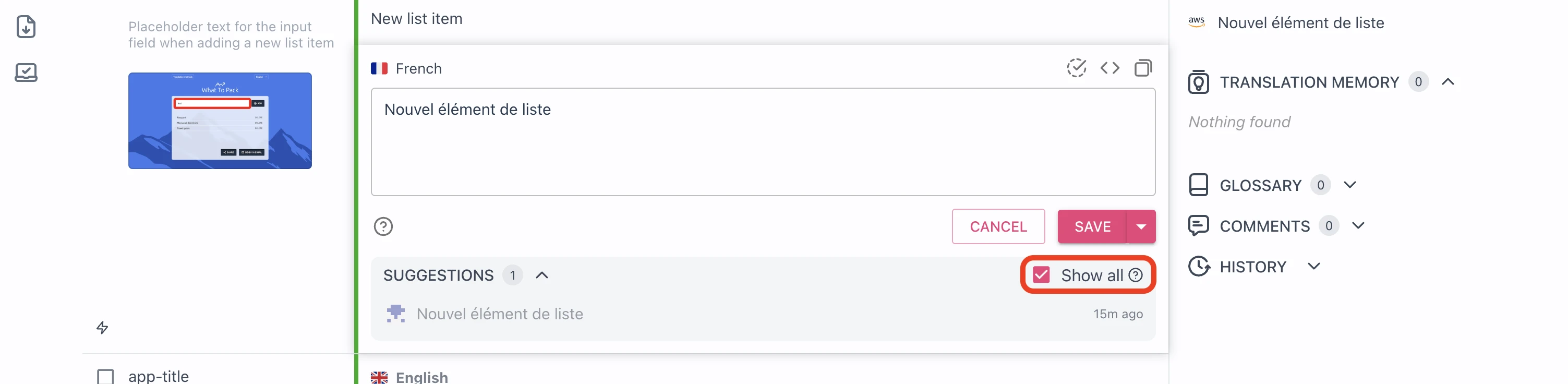1568x384 pixels.
Task: Open the SAVE button dropdown arrow
Action: 1141,226
